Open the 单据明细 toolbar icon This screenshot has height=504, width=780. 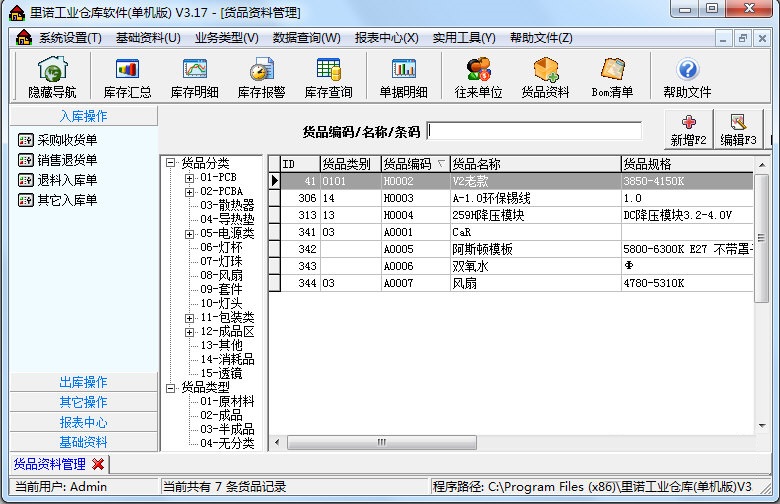tap(403, 77)
